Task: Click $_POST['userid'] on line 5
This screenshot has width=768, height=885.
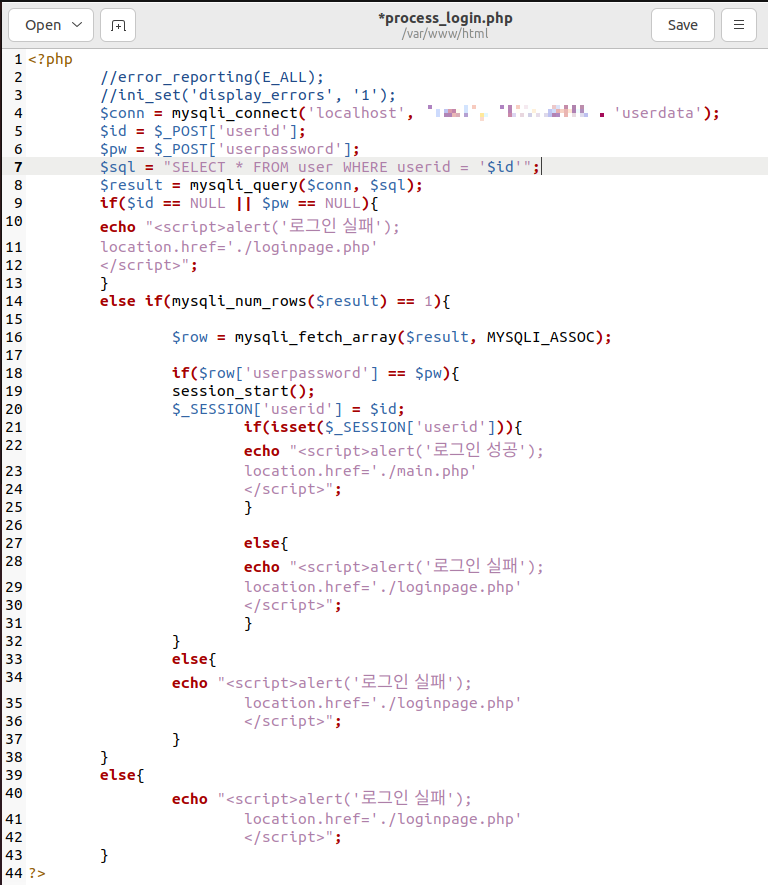Action: click(226, 131)
